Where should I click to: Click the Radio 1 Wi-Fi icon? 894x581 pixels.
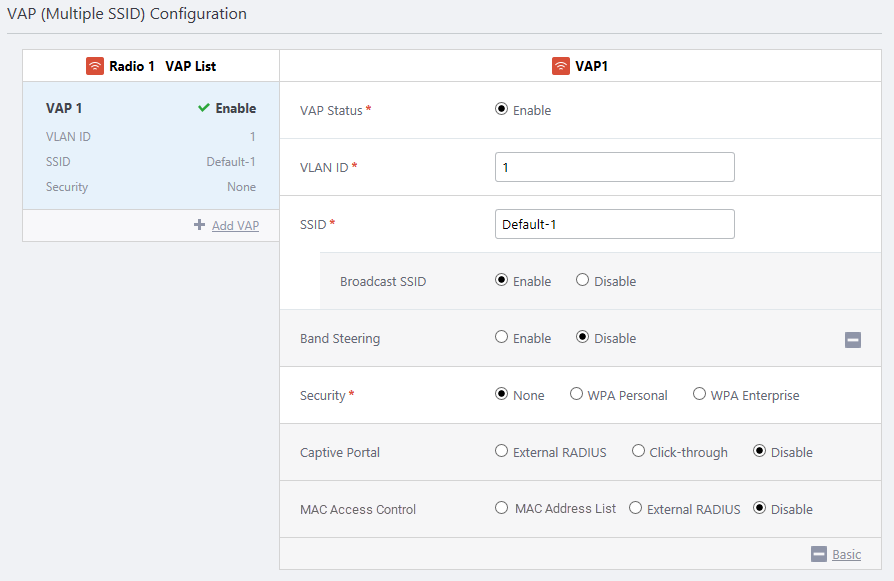pos(95,66)
